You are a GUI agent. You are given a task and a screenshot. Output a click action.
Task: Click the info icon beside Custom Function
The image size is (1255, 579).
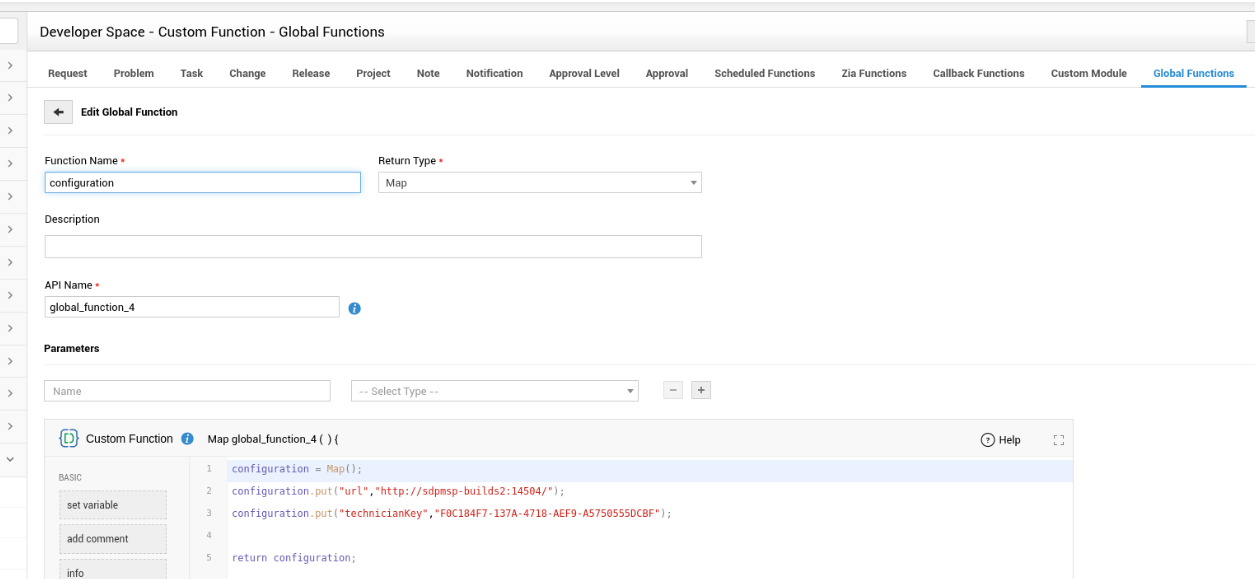coord(187,439)
